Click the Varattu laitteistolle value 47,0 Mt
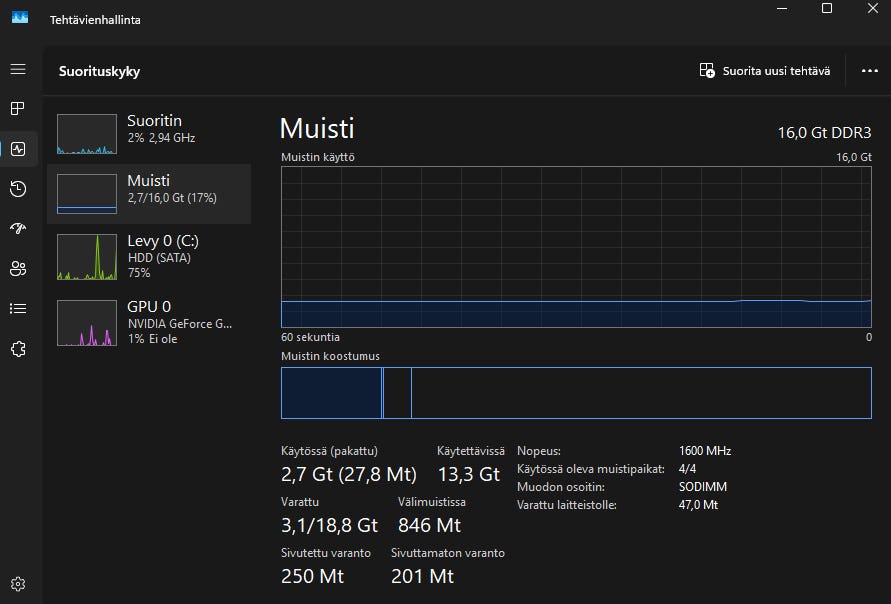Viewport: 891px width, 604px height. 698,505
